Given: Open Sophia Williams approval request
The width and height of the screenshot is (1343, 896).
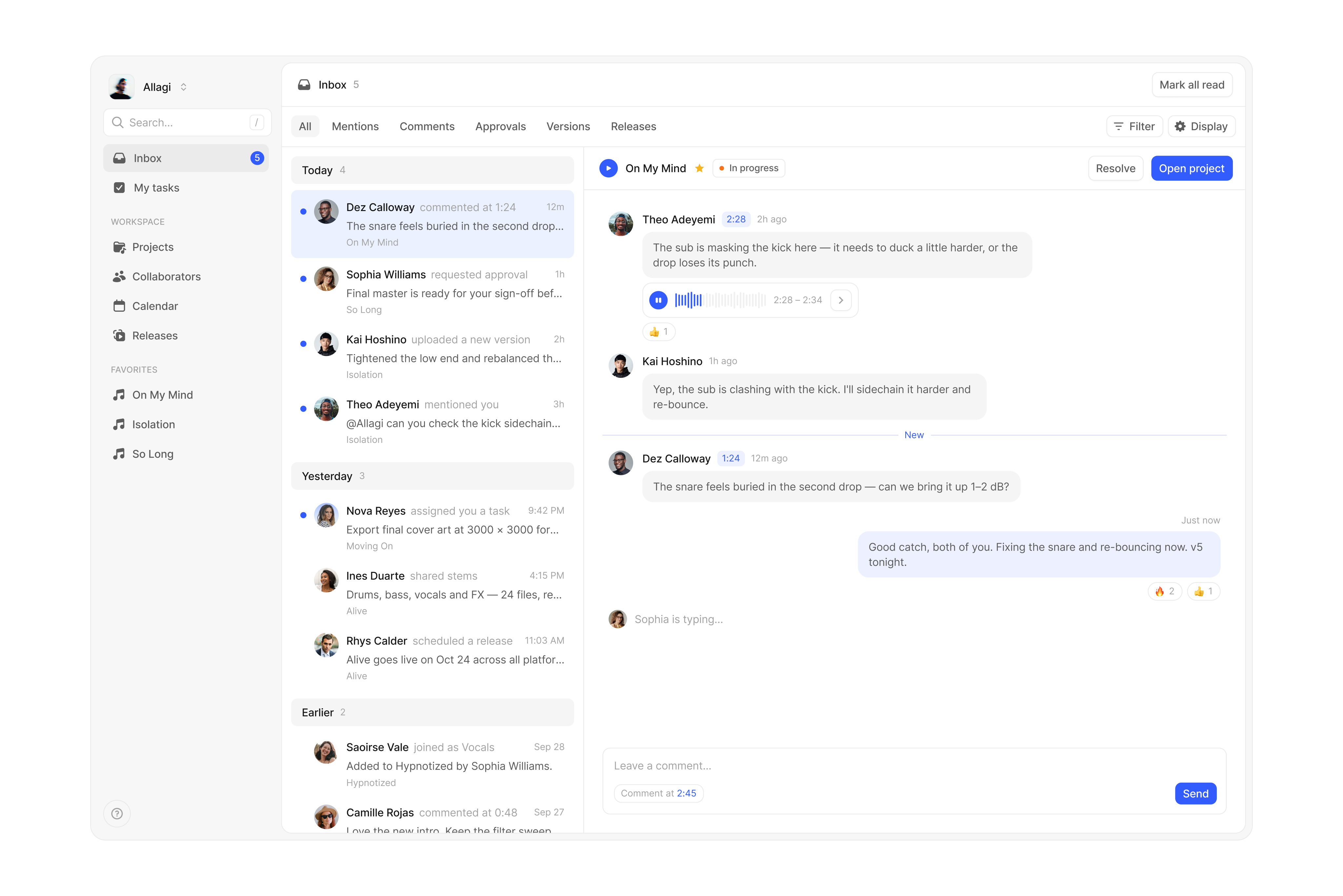Looking at the screenshot, I should pos(432,291).
